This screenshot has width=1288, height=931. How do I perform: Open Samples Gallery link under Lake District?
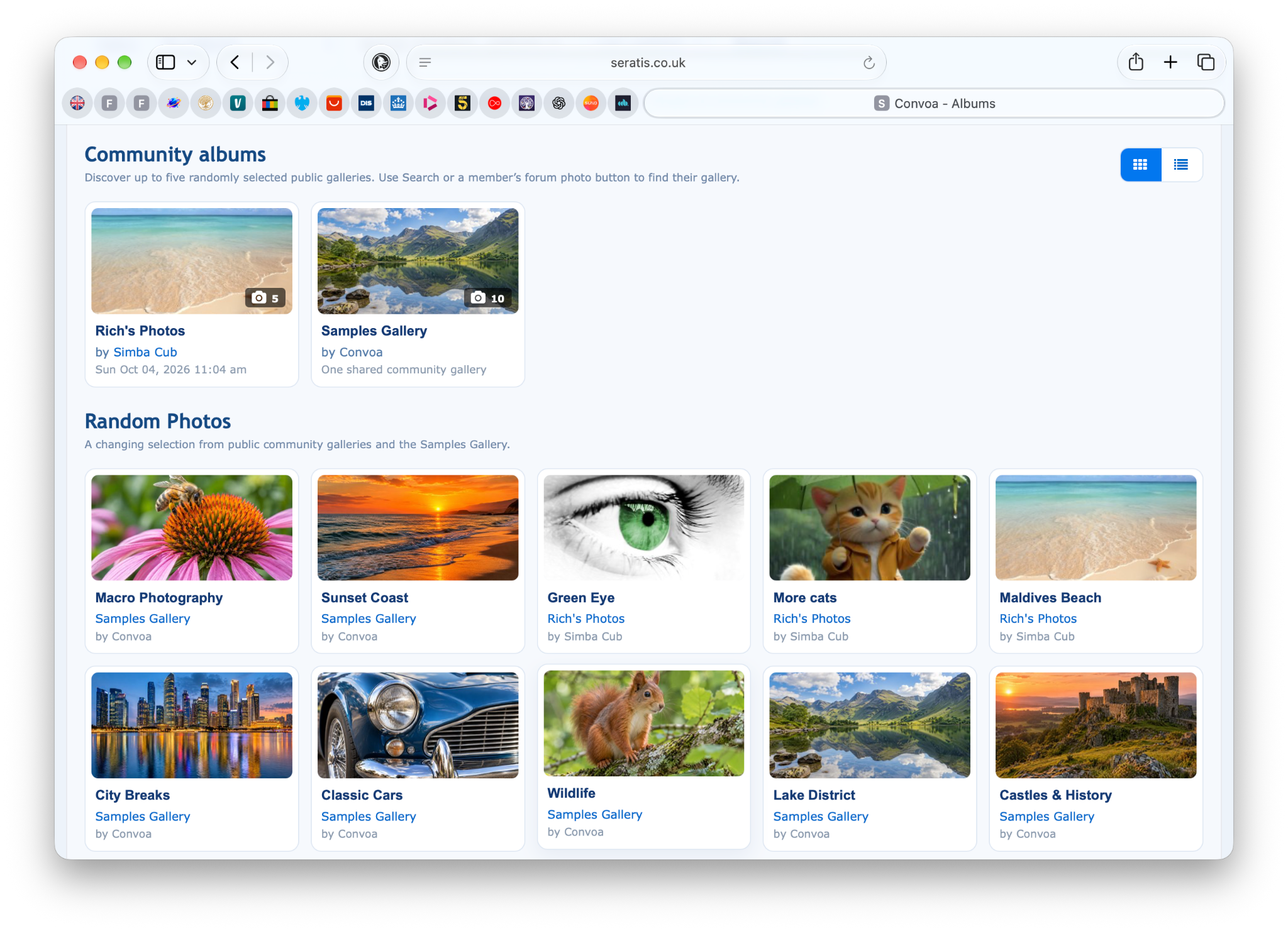tap(821, 816)
